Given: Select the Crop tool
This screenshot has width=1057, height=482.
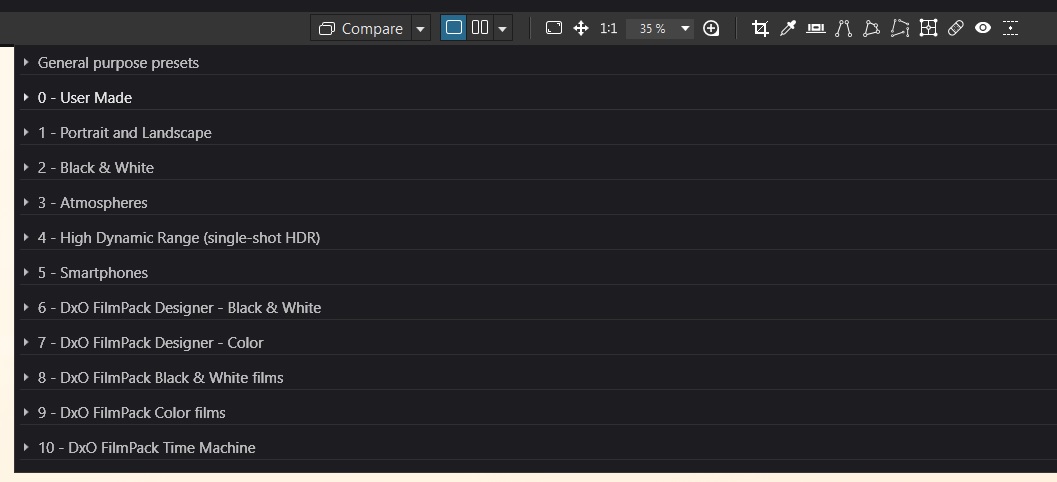Looking at the screenshot, I should pos(760,28).
